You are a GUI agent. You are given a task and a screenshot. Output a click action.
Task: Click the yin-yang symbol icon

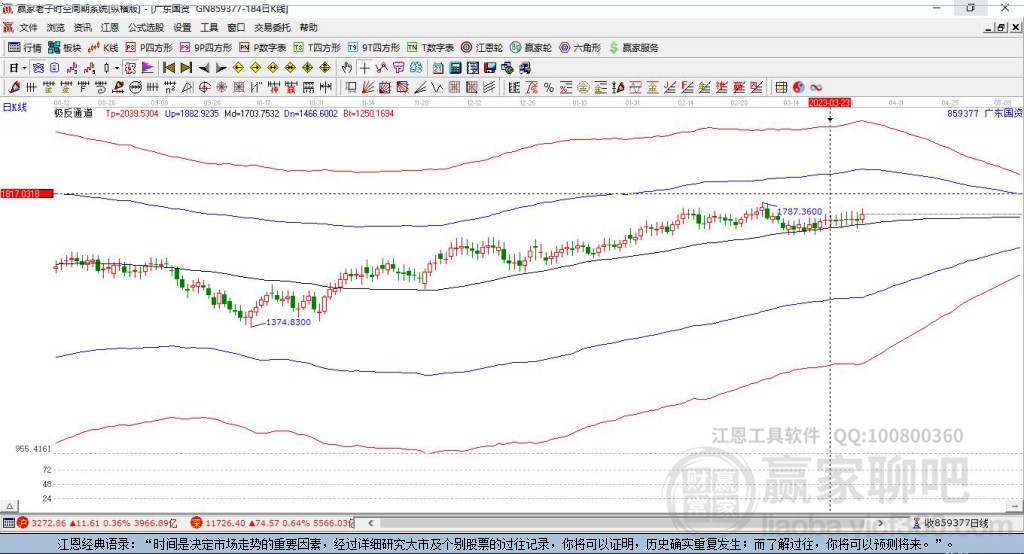(799, 88)
